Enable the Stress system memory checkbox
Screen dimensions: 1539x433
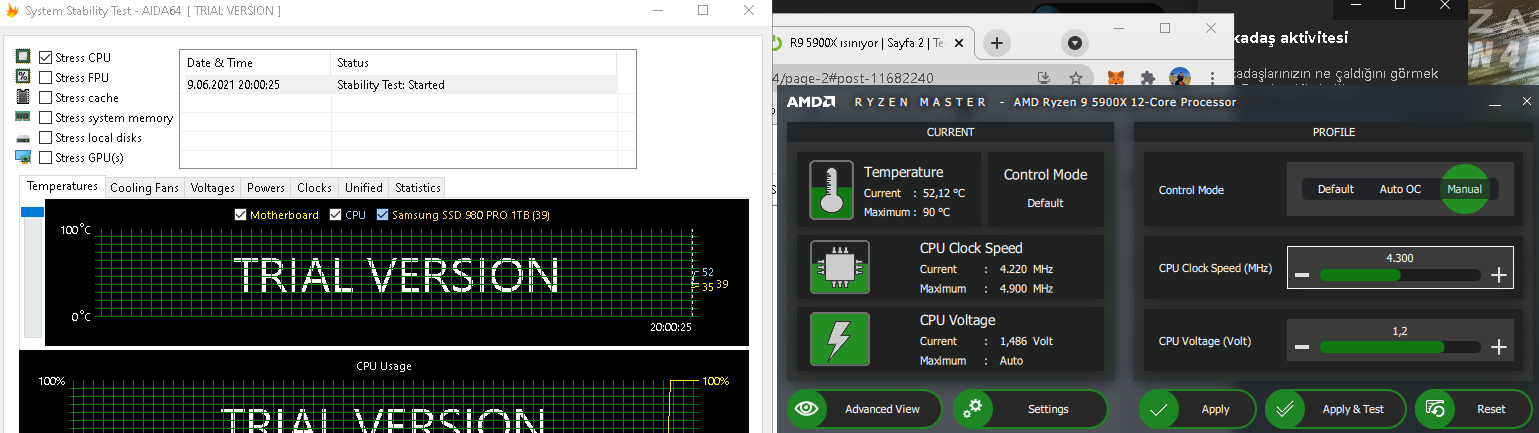[45, 117]
